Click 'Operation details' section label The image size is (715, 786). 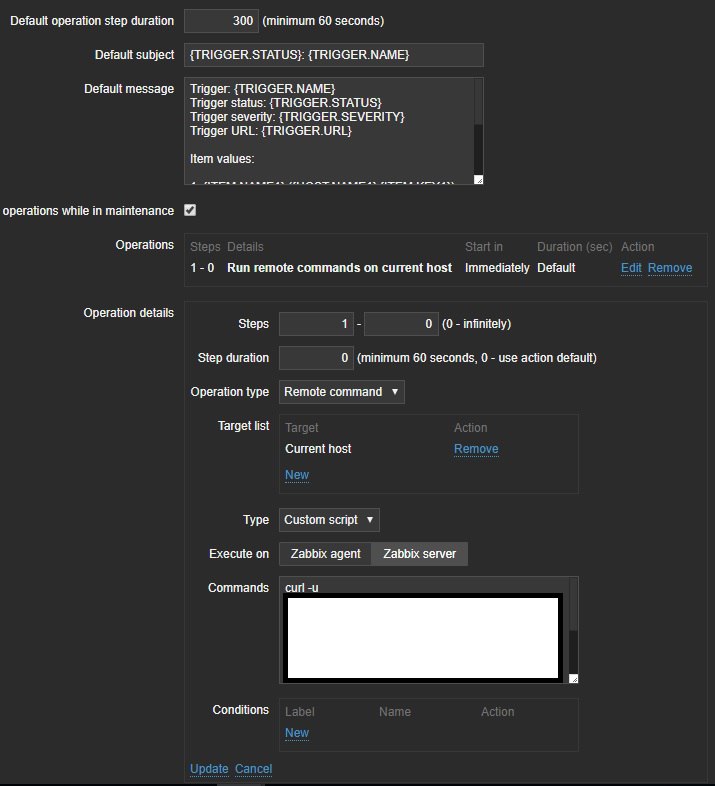click(x=128, y=313)
